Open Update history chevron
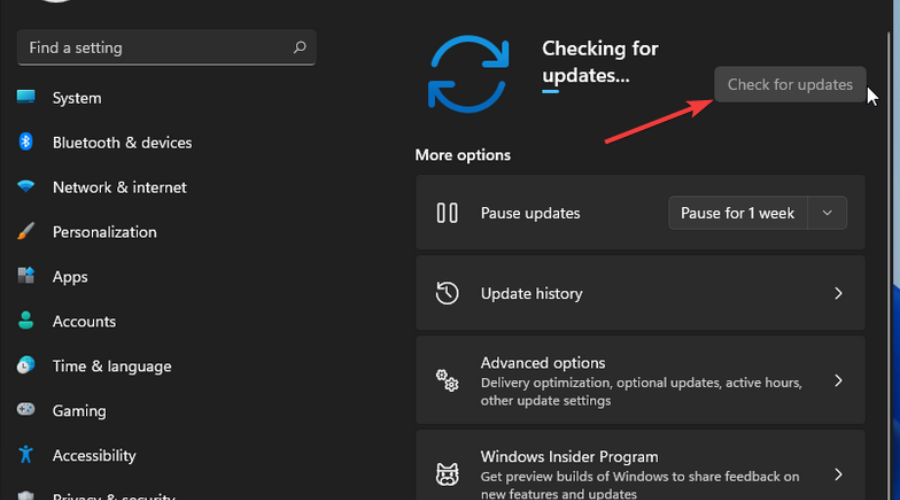 [839, 293]
